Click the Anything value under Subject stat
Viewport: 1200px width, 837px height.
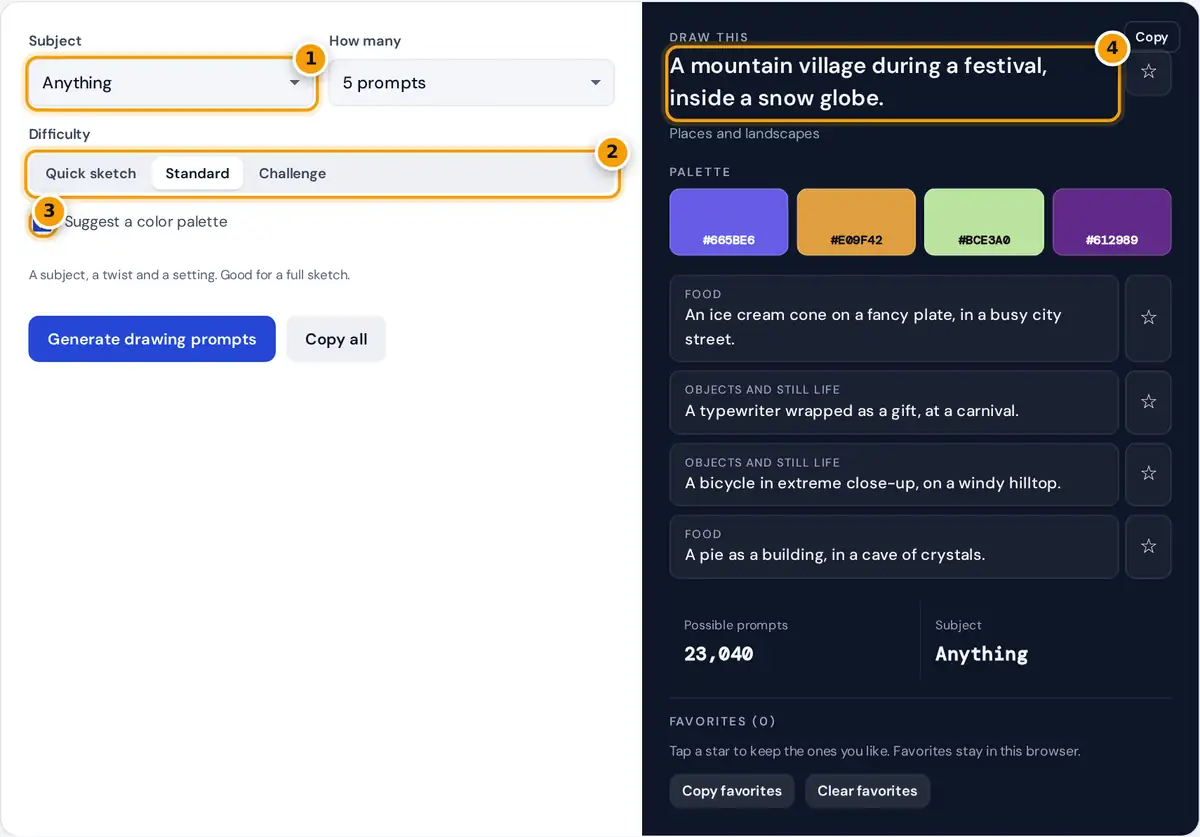(x=981, y=654)
